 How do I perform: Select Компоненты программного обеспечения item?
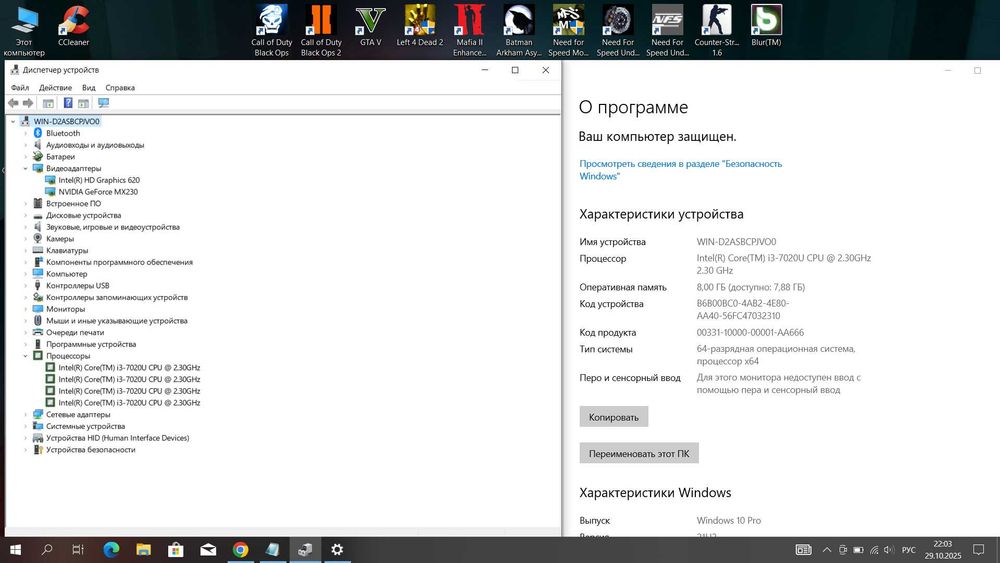119,262
